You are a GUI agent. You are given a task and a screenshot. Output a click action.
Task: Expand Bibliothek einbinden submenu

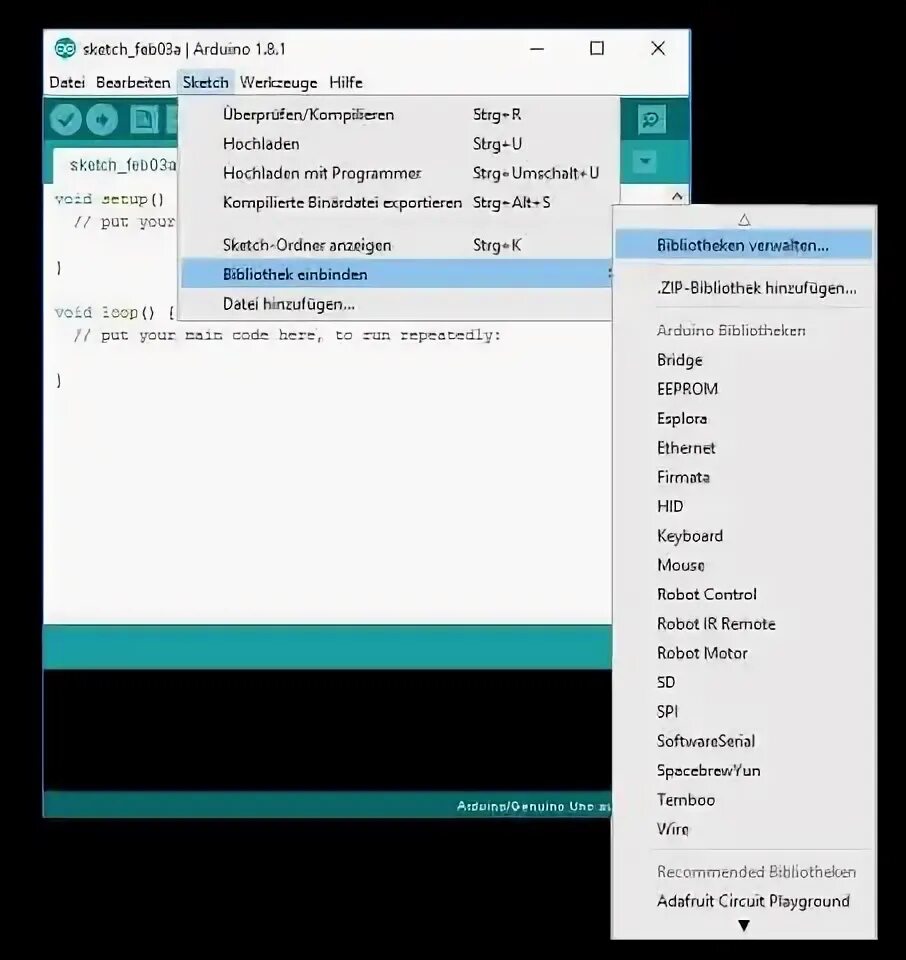(395, 274)
